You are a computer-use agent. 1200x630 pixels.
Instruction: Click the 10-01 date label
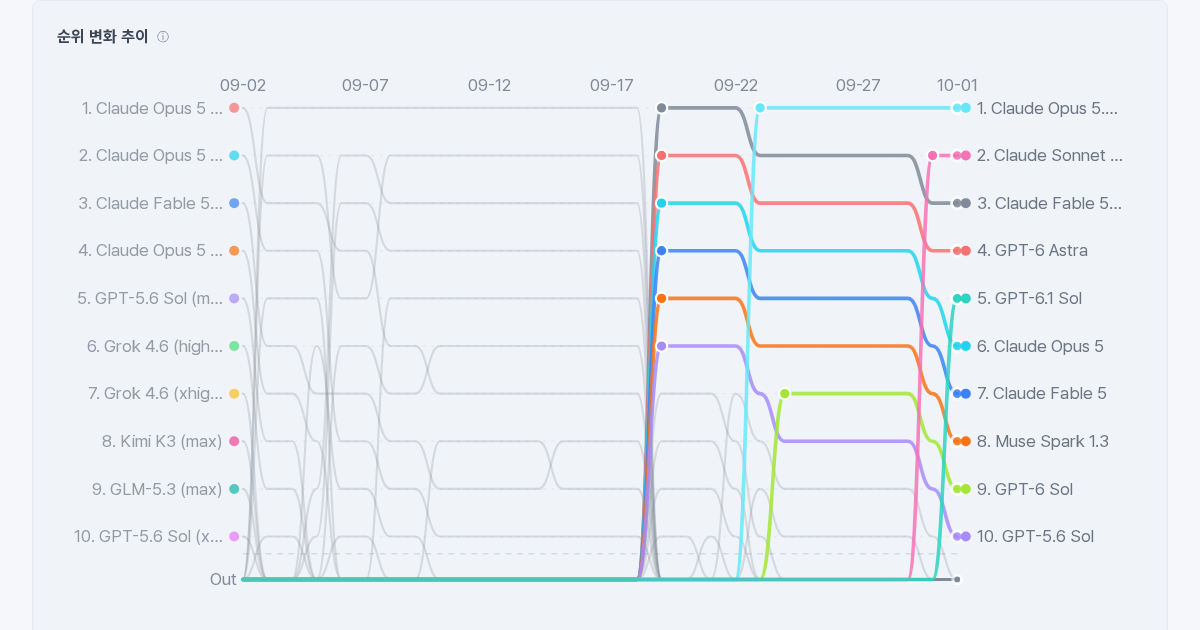click(957, 85)
